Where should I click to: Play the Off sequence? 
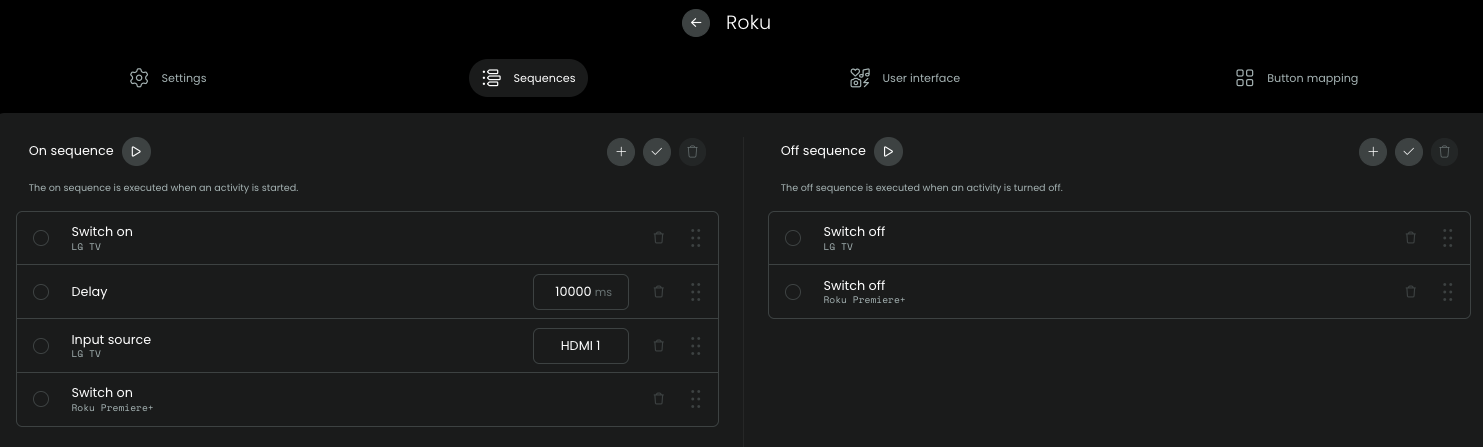(888, 151)
